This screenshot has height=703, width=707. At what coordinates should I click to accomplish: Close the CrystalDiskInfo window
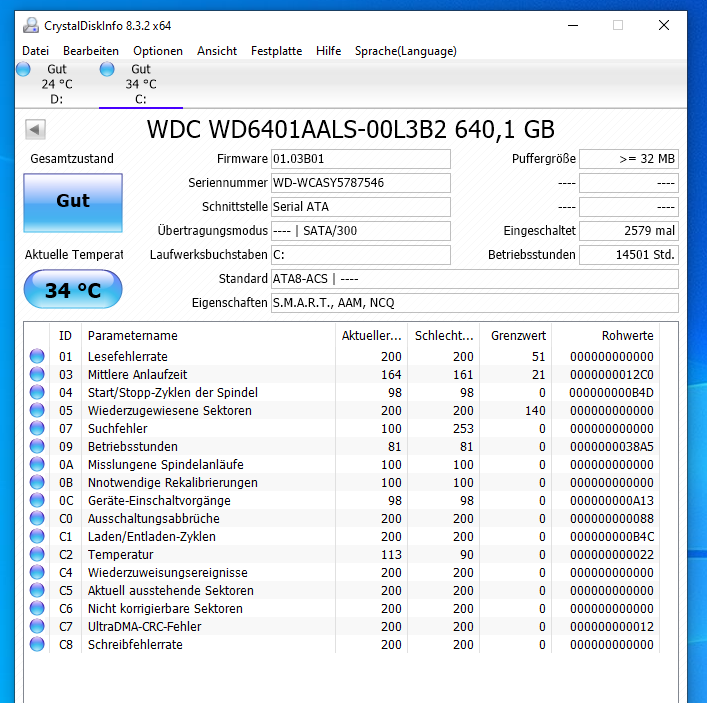[x=664, y=25]
